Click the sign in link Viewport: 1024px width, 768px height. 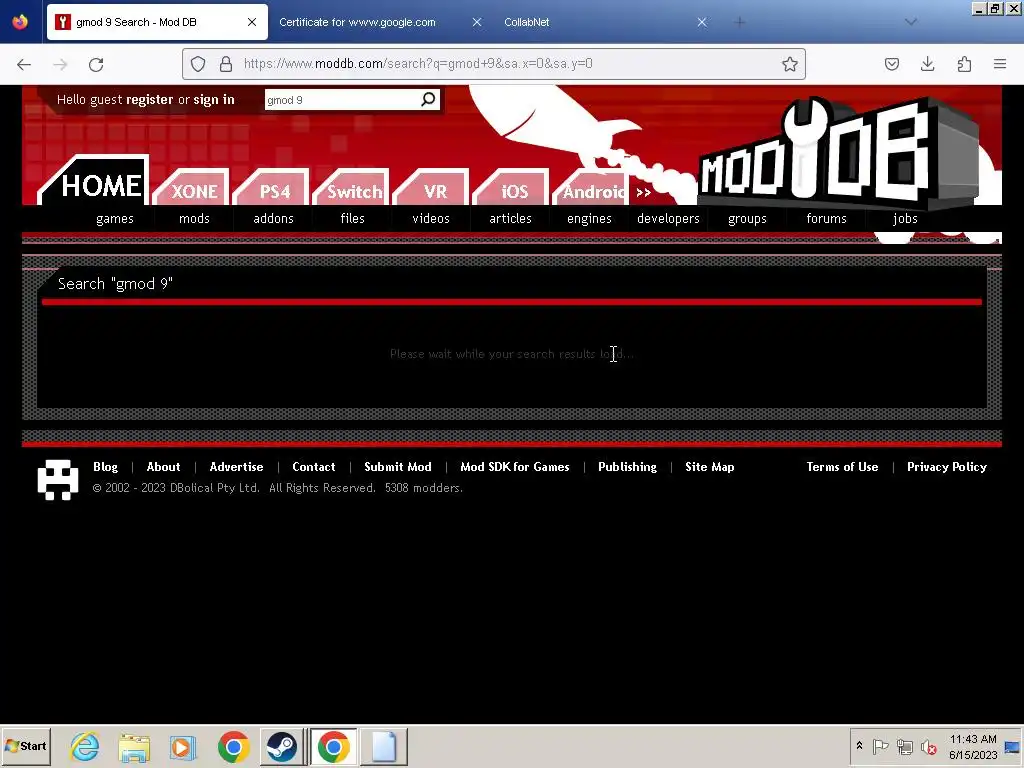(214, 100)
